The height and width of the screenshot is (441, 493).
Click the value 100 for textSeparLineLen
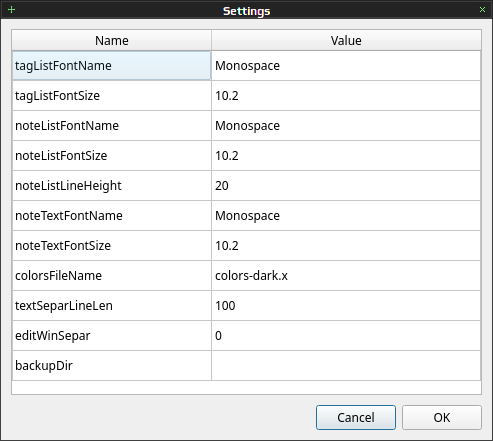tap(346, 306)
